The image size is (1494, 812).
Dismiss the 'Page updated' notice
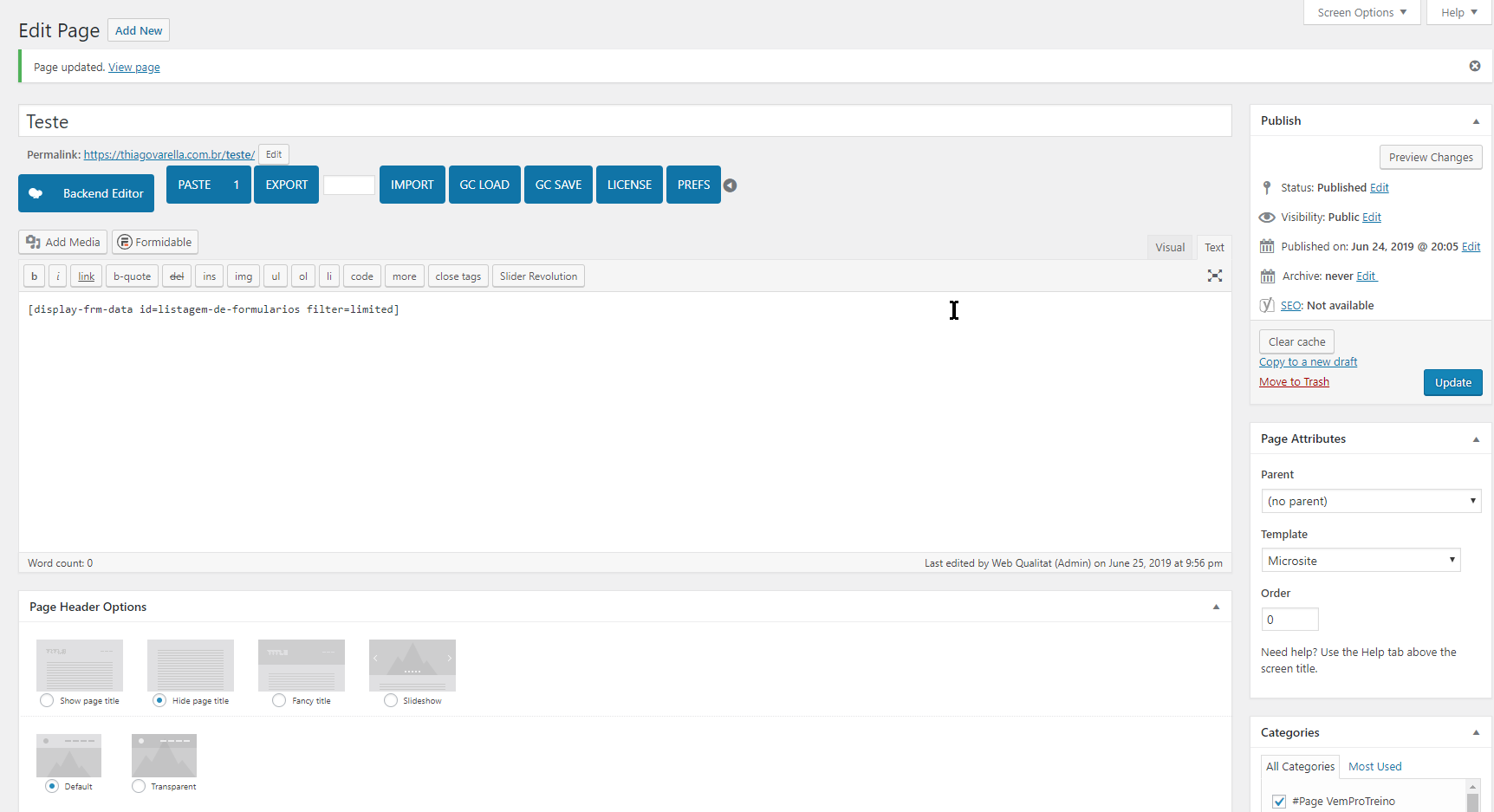(x=1474, y=66)
